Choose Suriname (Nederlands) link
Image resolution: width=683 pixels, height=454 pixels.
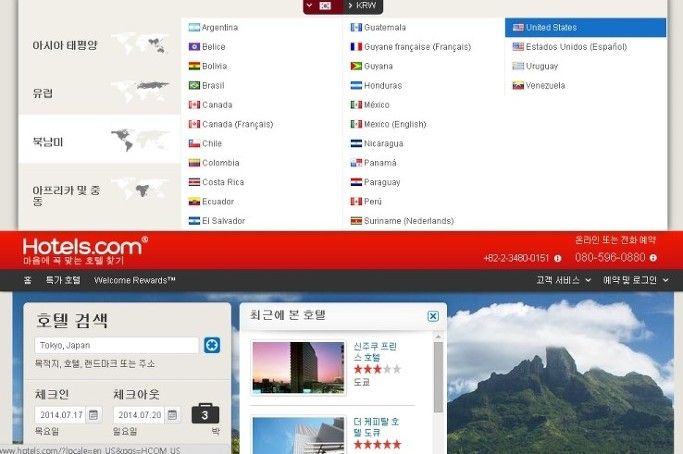pyautogui.click(x=409, y=221)
